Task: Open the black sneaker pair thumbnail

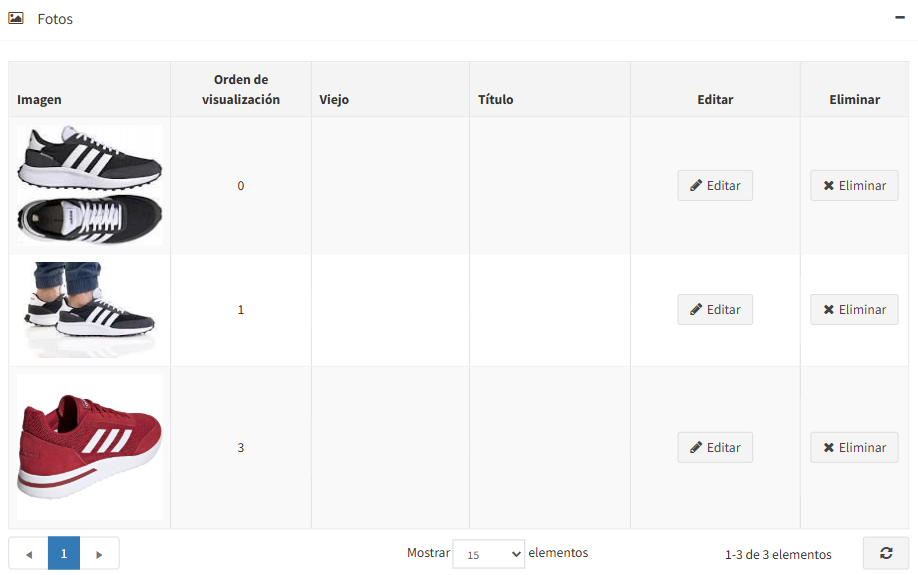Action: pos(89,185)
